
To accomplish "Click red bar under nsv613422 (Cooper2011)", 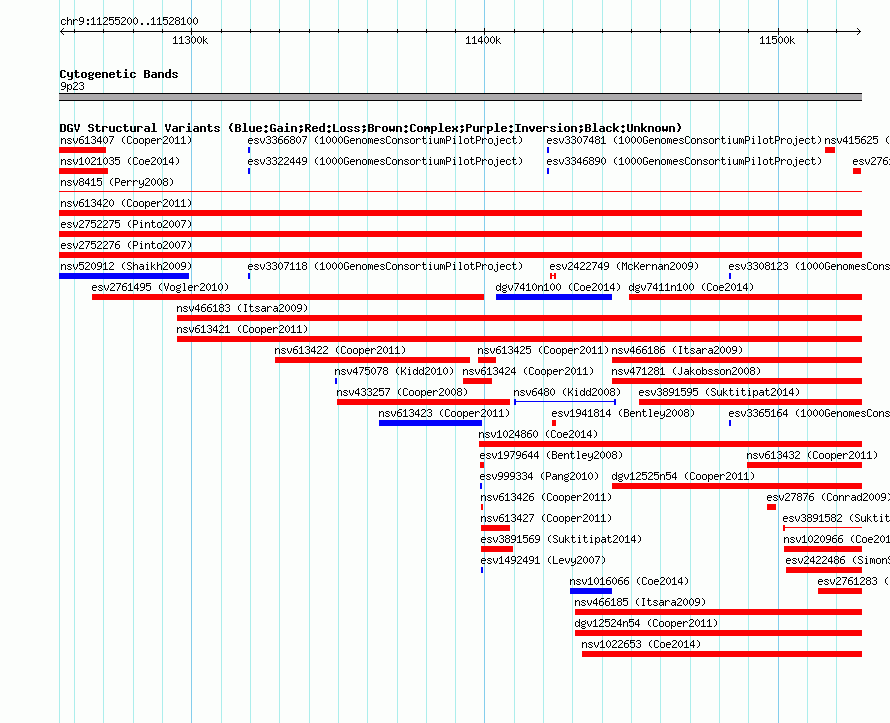I will [372, 360].
